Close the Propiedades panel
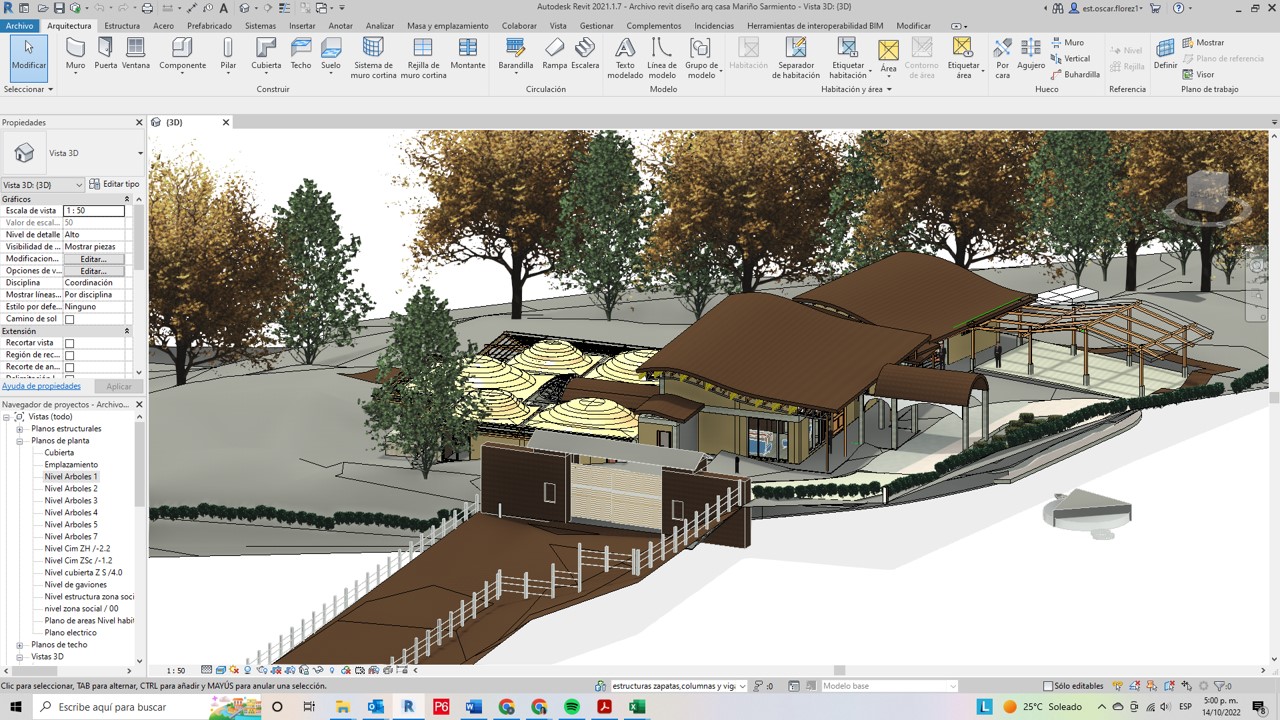The image size is (1280, 720). [139, 122]
